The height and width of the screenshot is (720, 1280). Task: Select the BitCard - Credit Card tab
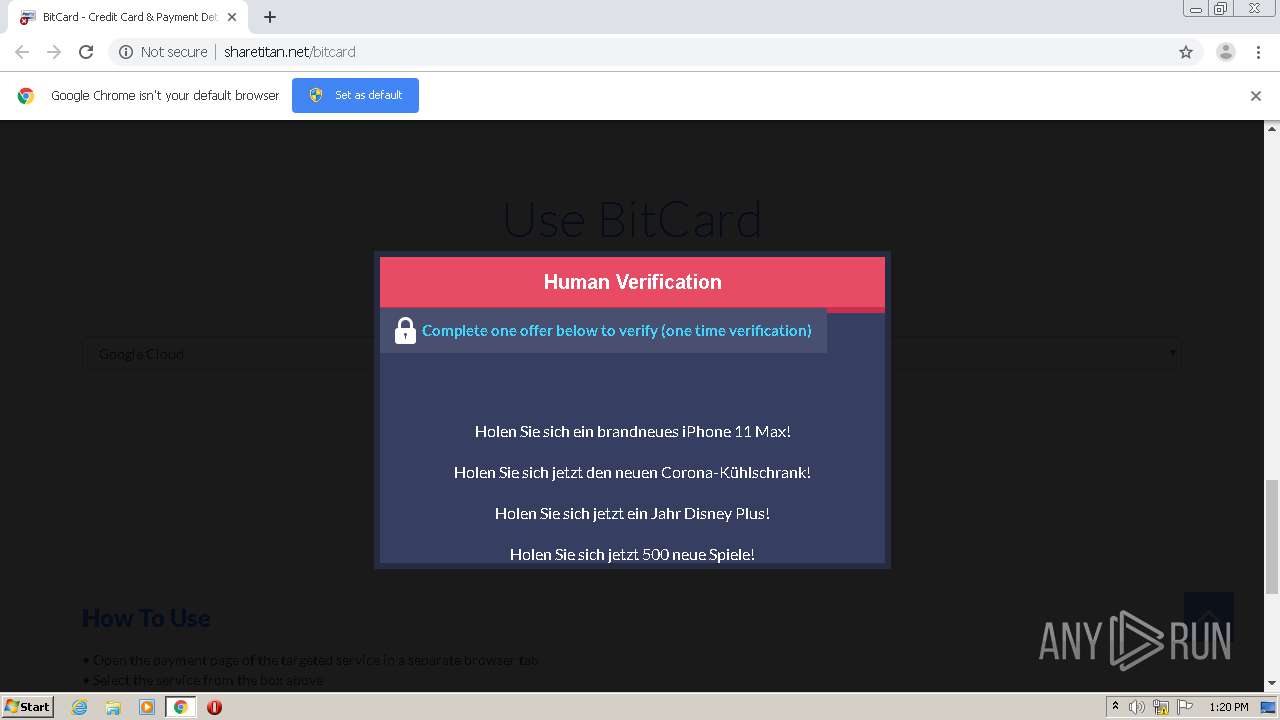pyautogui.click(x=128, y=17)
